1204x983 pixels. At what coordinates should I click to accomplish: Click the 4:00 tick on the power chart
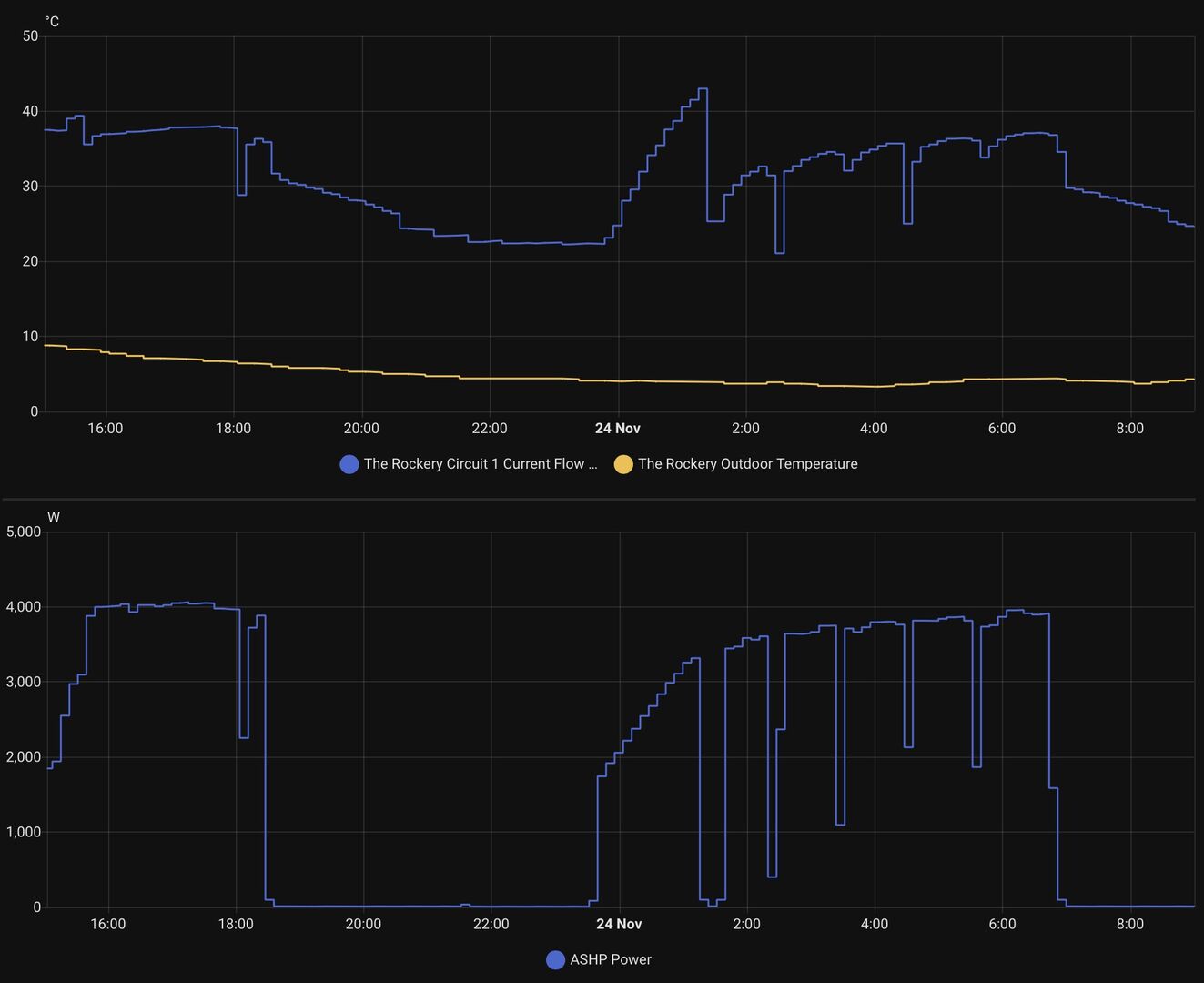point(874,924)
